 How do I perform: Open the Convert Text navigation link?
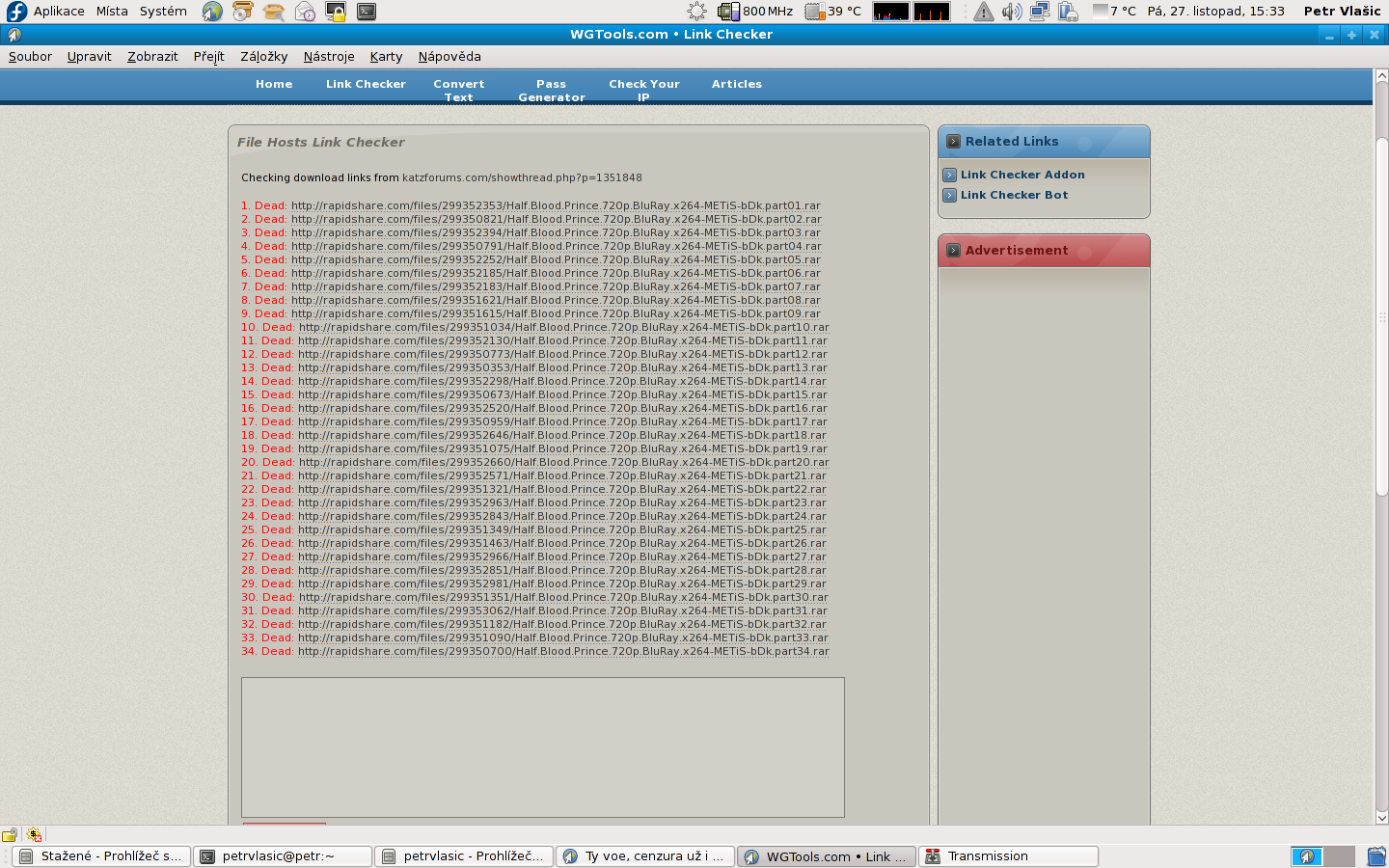459,91
